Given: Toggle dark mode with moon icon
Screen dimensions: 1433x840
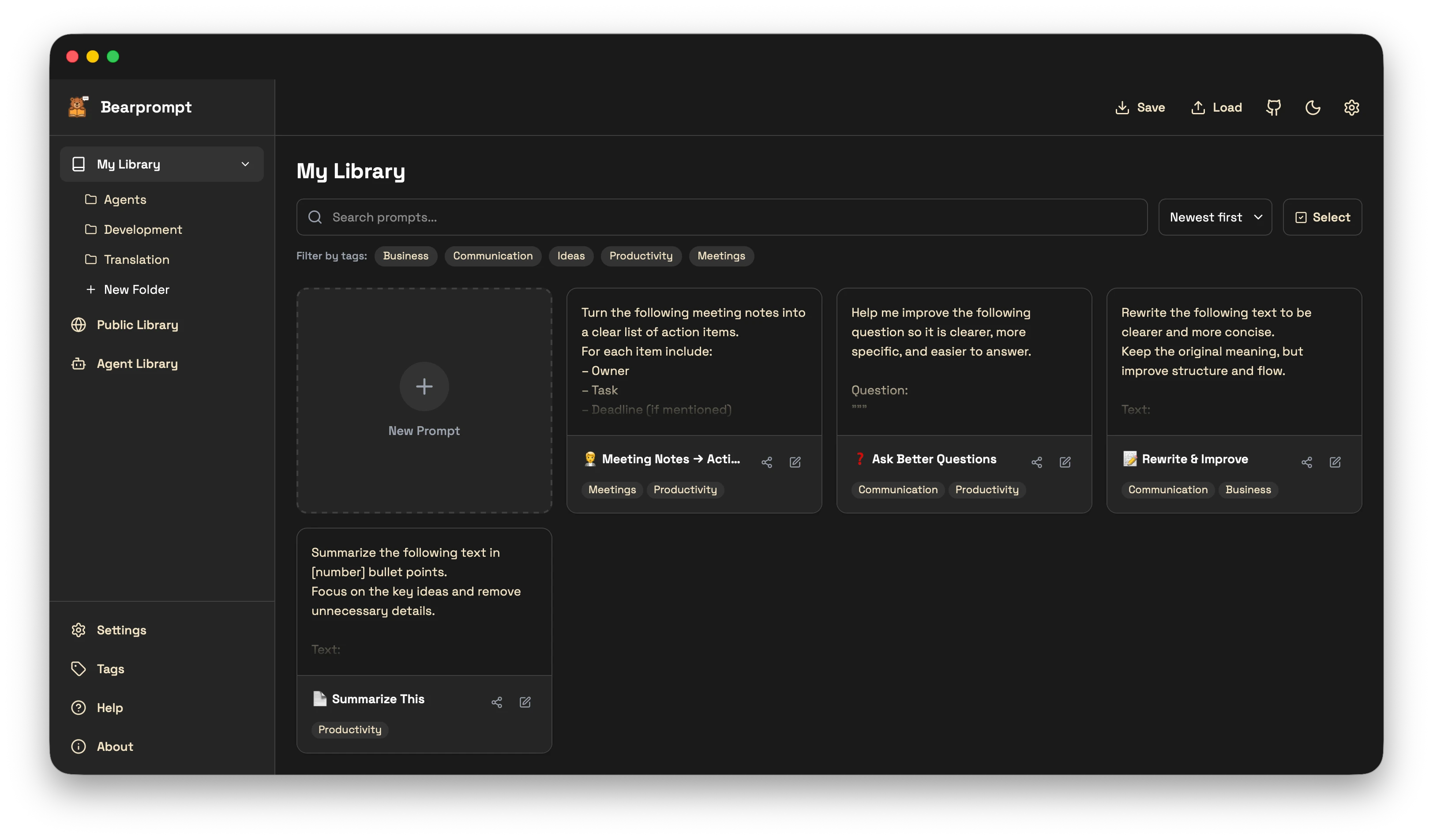Looking at the screenshot, I should (1313, 108).
